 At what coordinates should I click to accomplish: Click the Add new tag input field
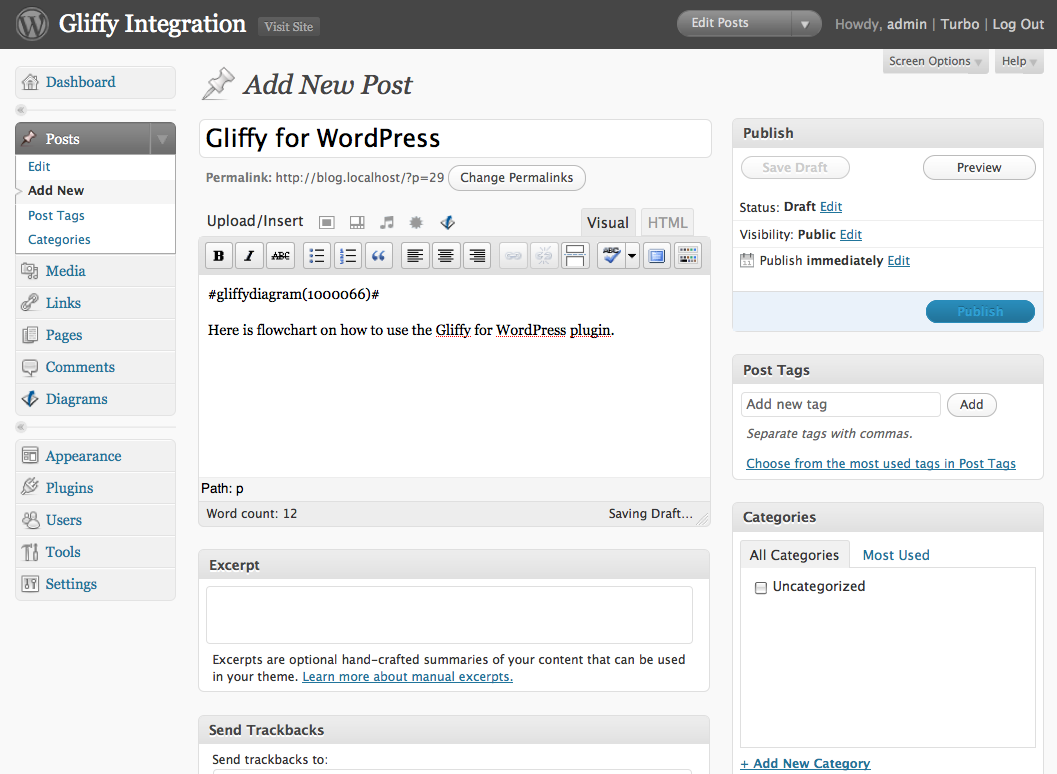(x=841, y=405)
